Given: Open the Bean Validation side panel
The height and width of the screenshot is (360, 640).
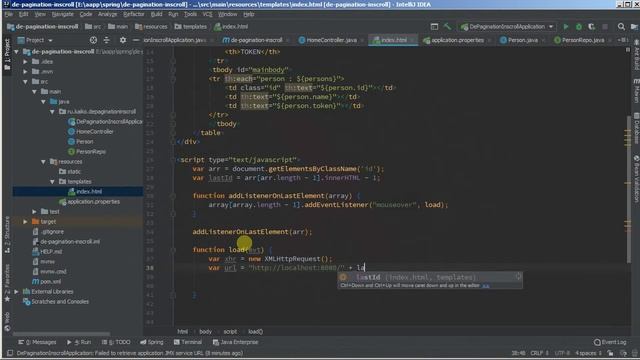Looking at the screenshot, I should coord(636,179).
